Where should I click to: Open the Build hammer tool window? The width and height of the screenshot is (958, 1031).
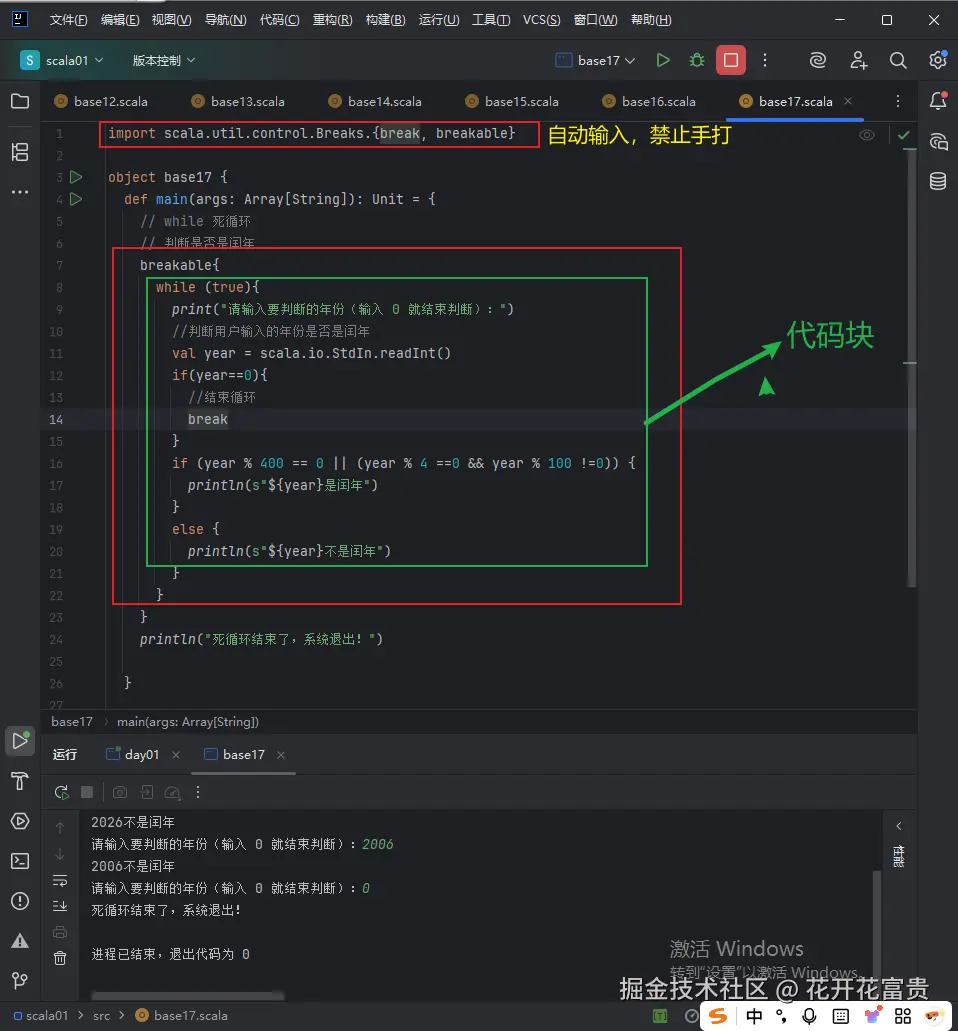(20, 781)
